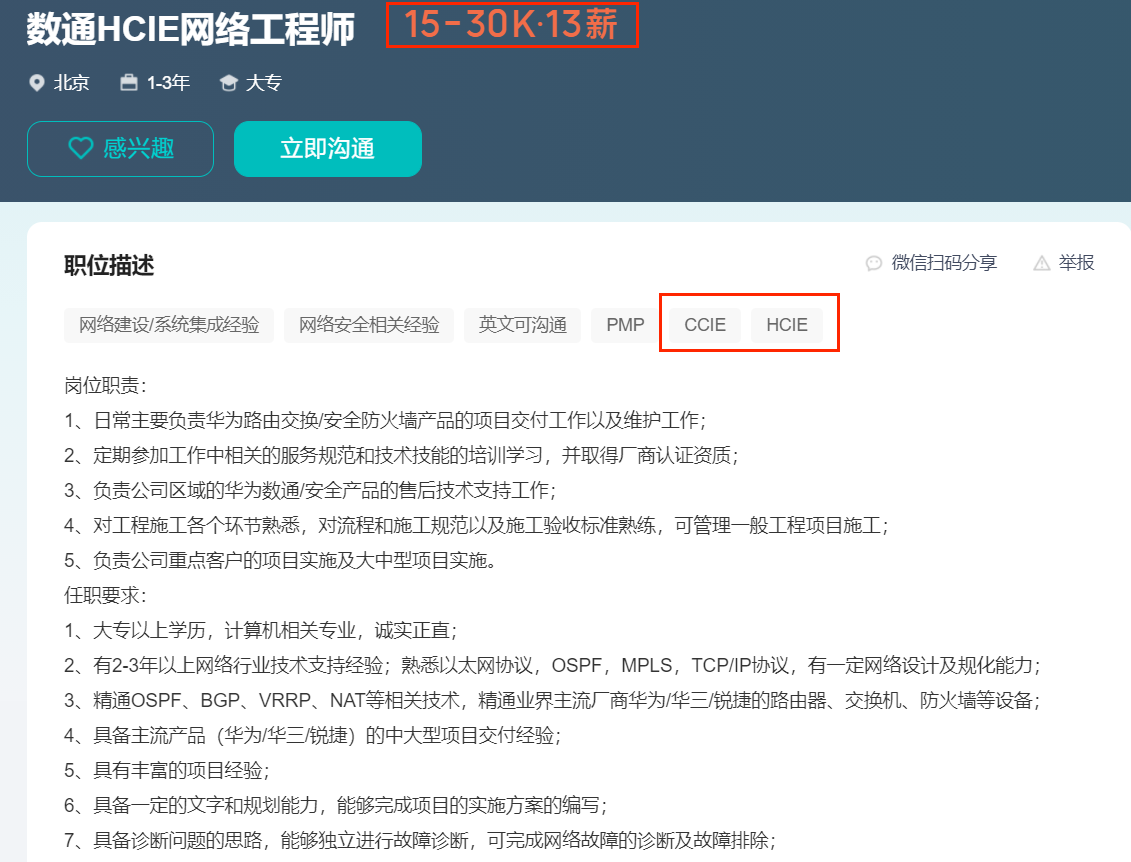Viewport: 1131px width, 862px height.
Task: Click the line about 文字和规划能力
Action: tap(335, 805)
